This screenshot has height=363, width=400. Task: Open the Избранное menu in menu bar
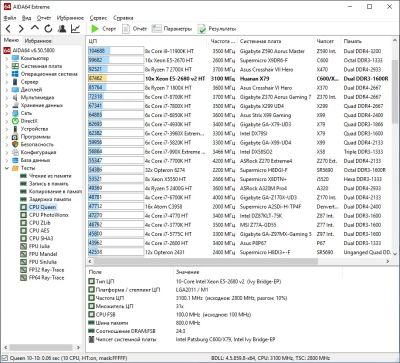click(x=70, y=18)
